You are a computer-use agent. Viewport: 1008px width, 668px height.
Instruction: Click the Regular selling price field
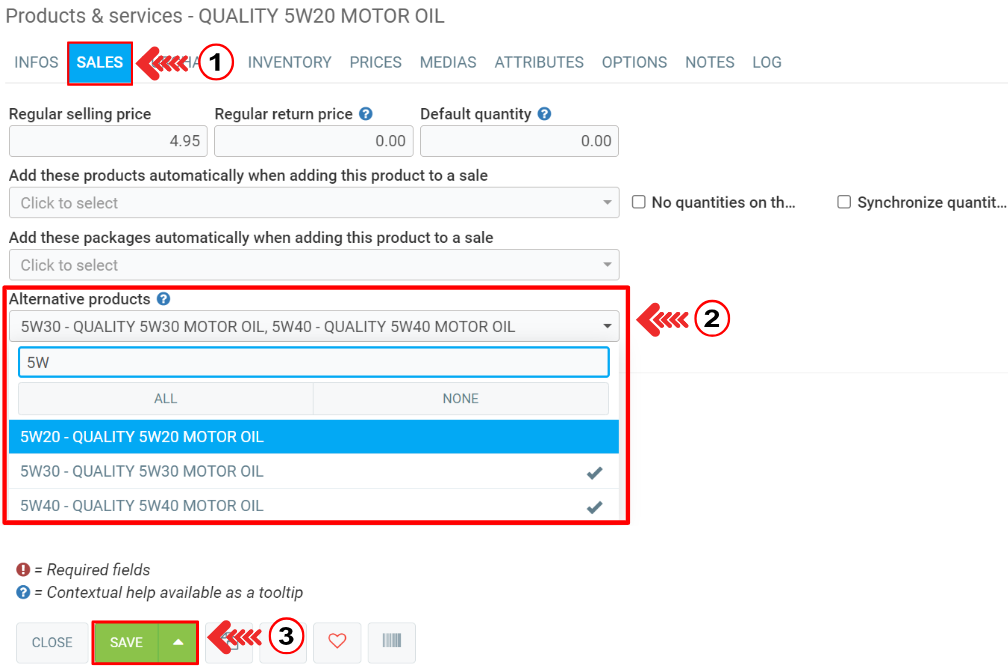107,141
